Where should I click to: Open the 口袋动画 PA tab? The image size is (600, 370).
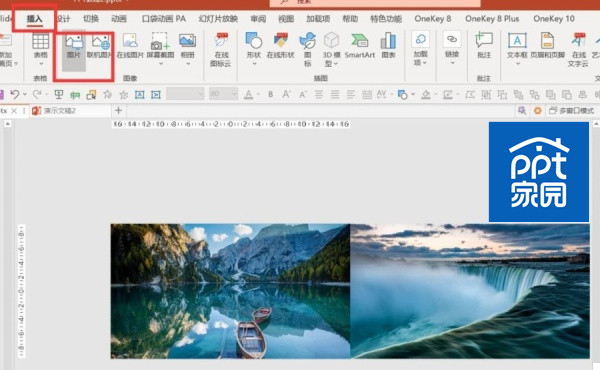(164, 19)
